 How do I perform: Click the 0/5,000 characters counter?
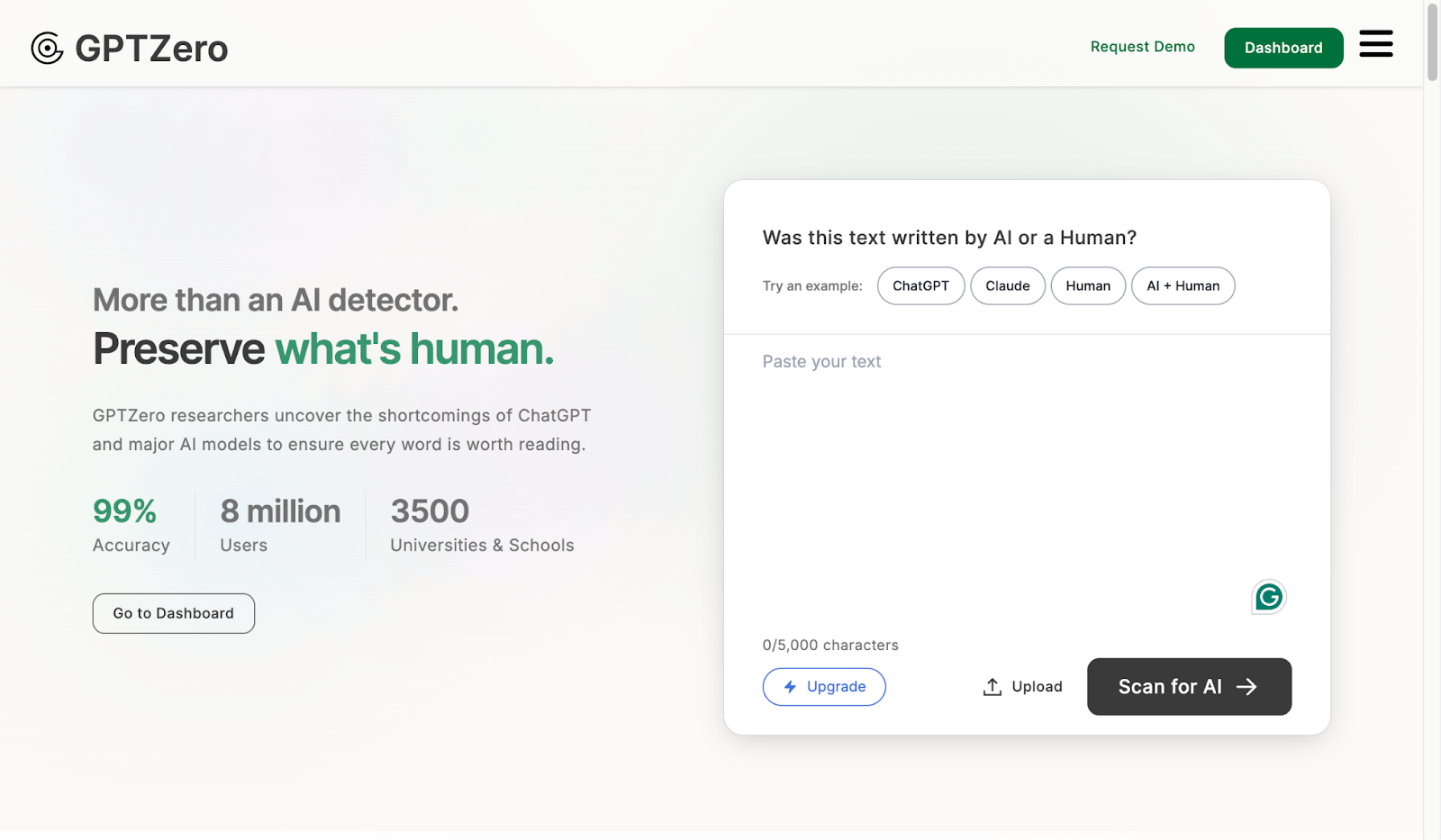click(830, 646)
